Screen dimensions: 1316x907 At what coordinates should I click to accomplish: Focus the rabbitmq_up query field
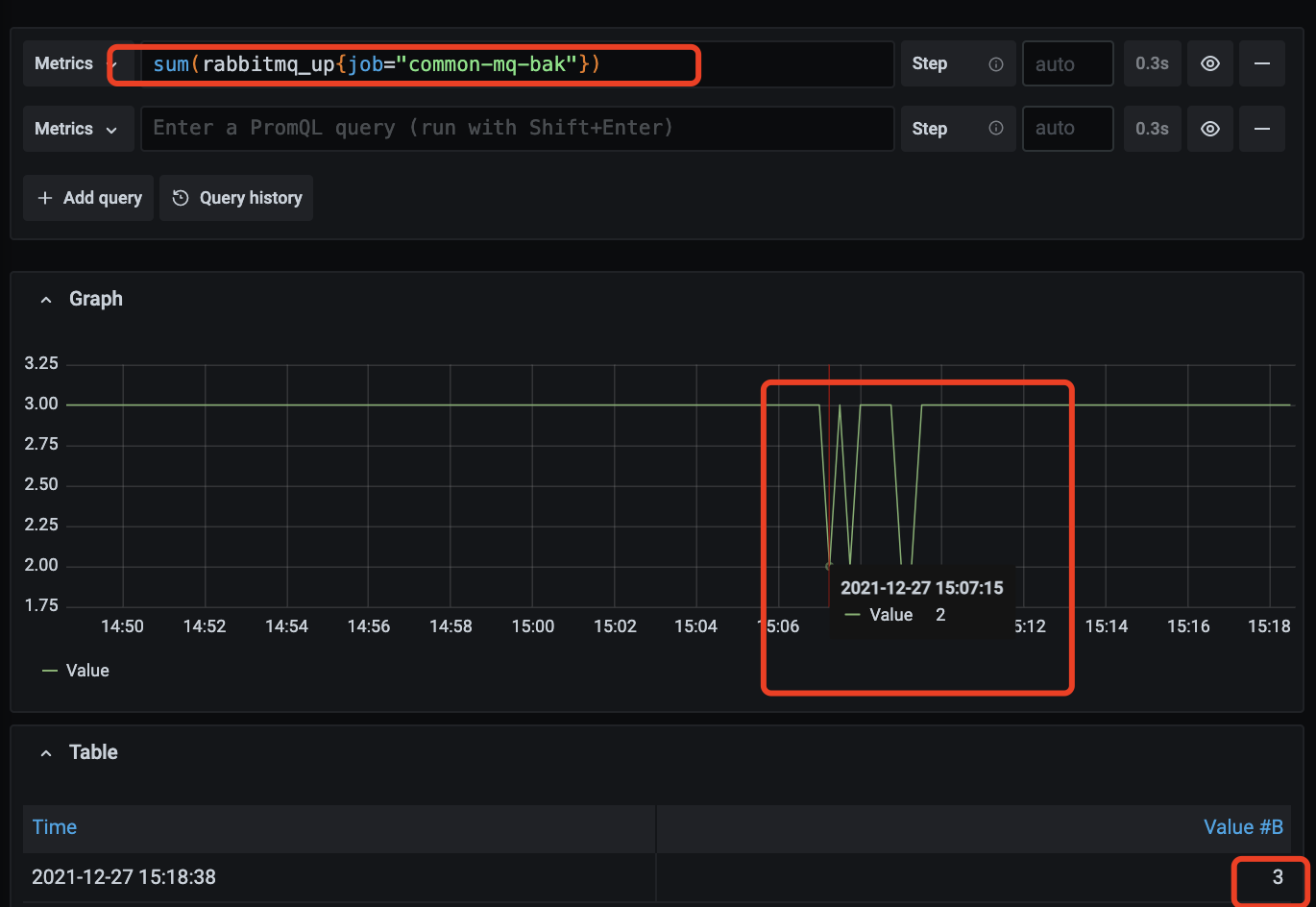517,64
